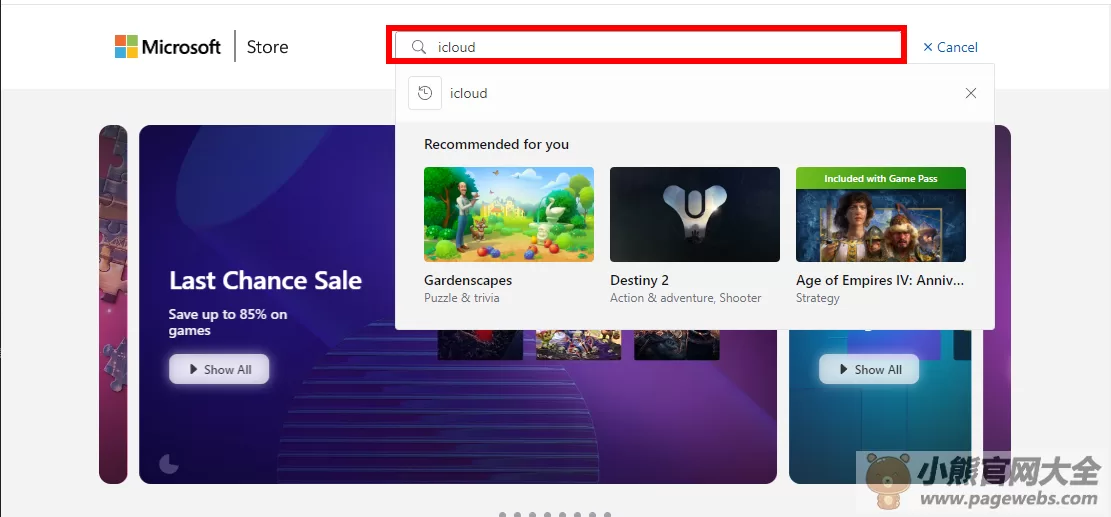Viewport: 1111px width, 517px height.
Task: Click the search magnifier icon
Action: 419,47
